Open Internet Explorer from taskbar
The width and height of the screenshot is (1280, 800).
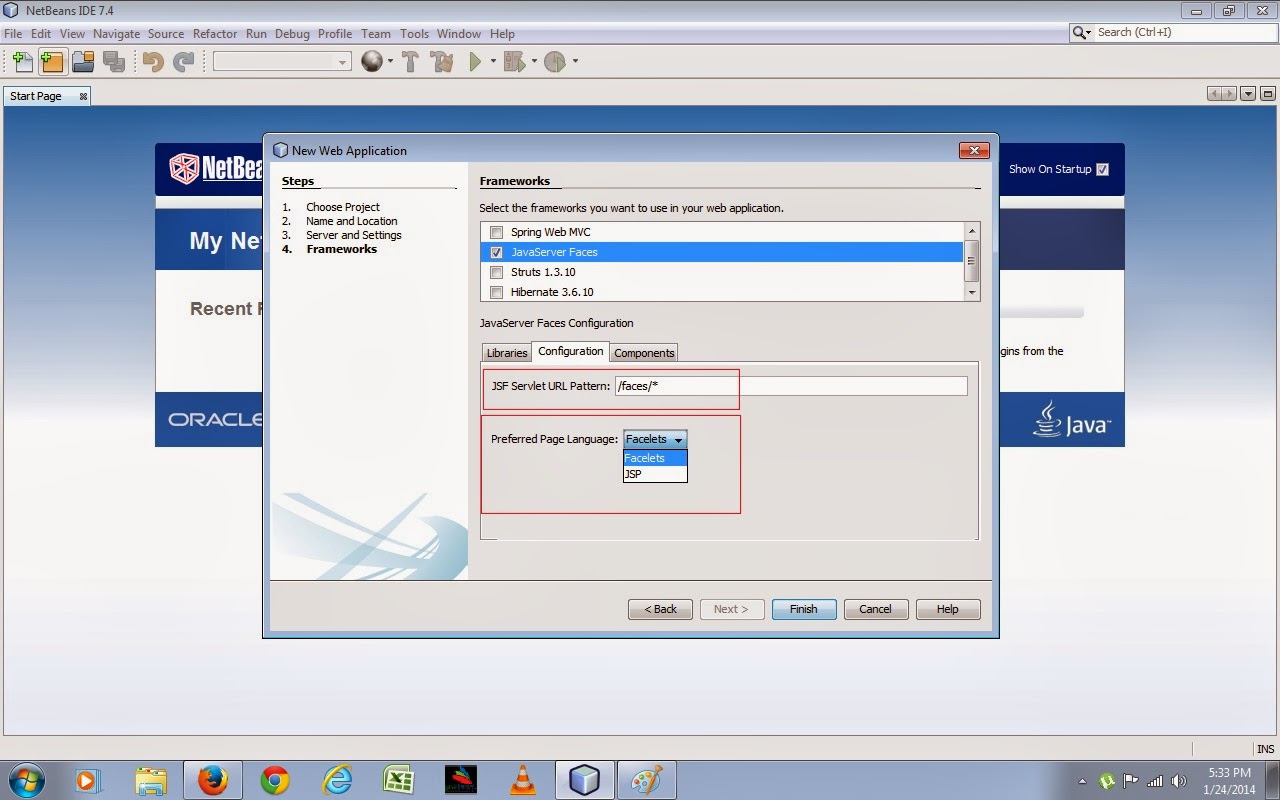[337, 780]
